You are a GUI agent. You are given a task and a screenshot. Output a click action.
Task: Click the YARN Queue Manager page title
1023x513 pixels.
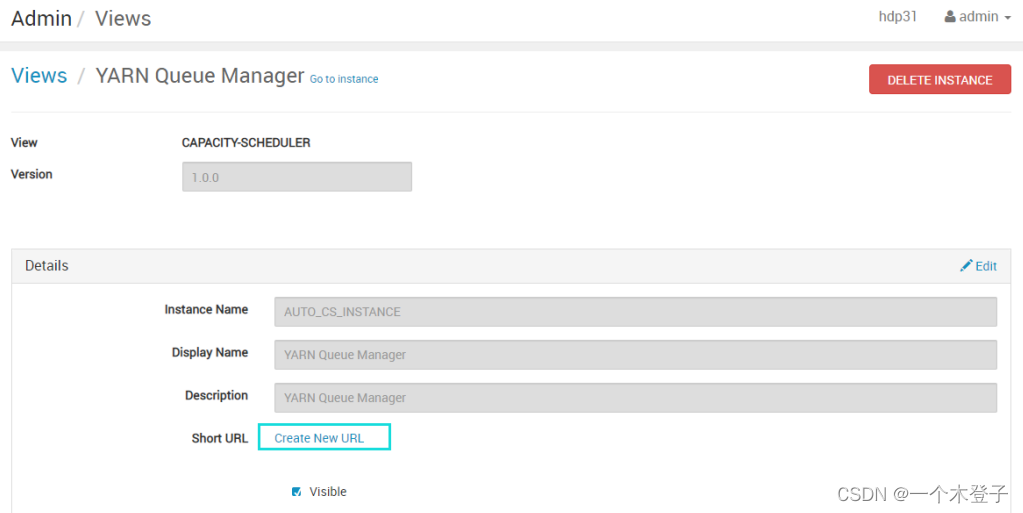[x=200, y=76]
